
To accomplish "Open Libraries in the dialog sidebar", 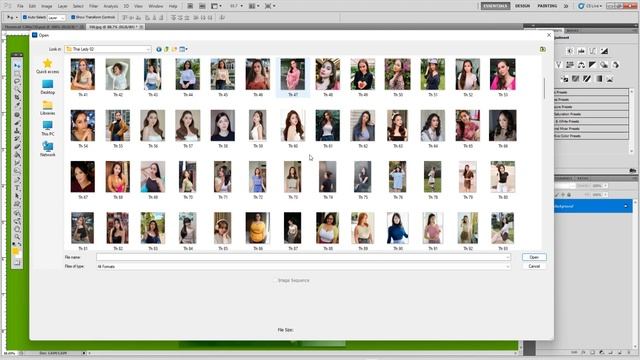I will (47, 108).
